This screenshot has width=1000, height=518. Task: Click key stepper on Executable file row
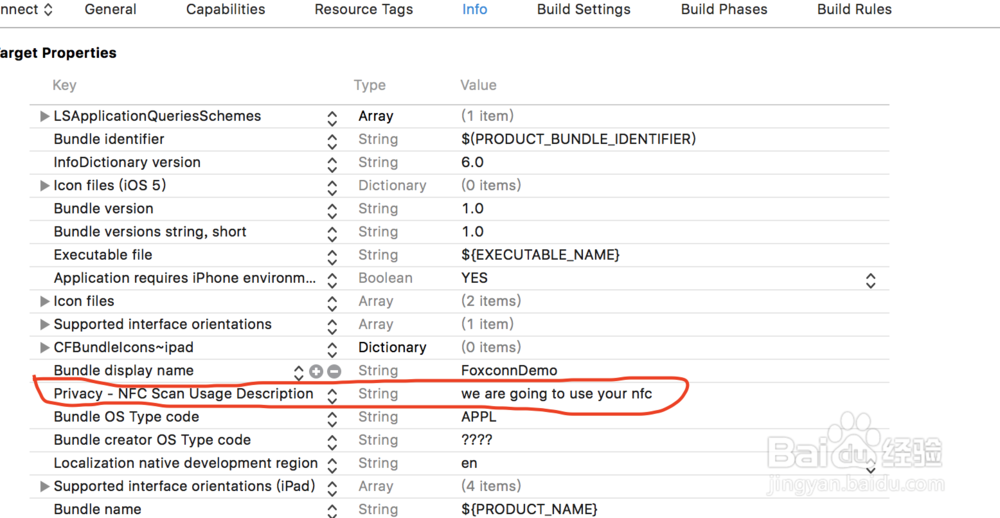point(332,256)
